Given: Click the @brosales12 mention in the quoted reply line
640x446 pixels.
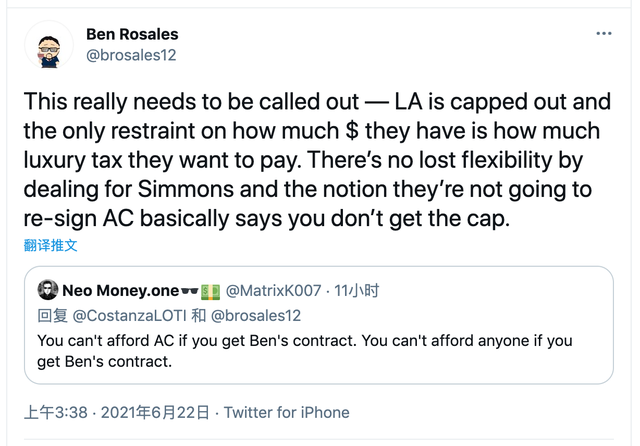Looking at the screenshot, I should pos(256,315).
